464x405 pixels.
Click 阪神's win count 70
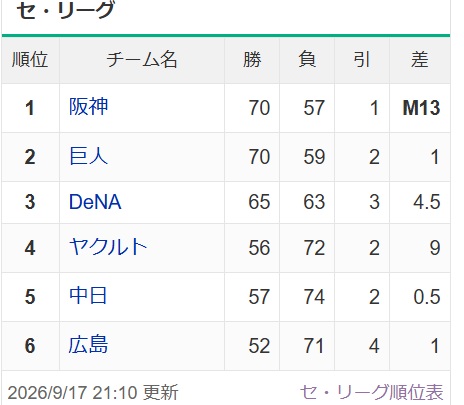tap(259, 108)
